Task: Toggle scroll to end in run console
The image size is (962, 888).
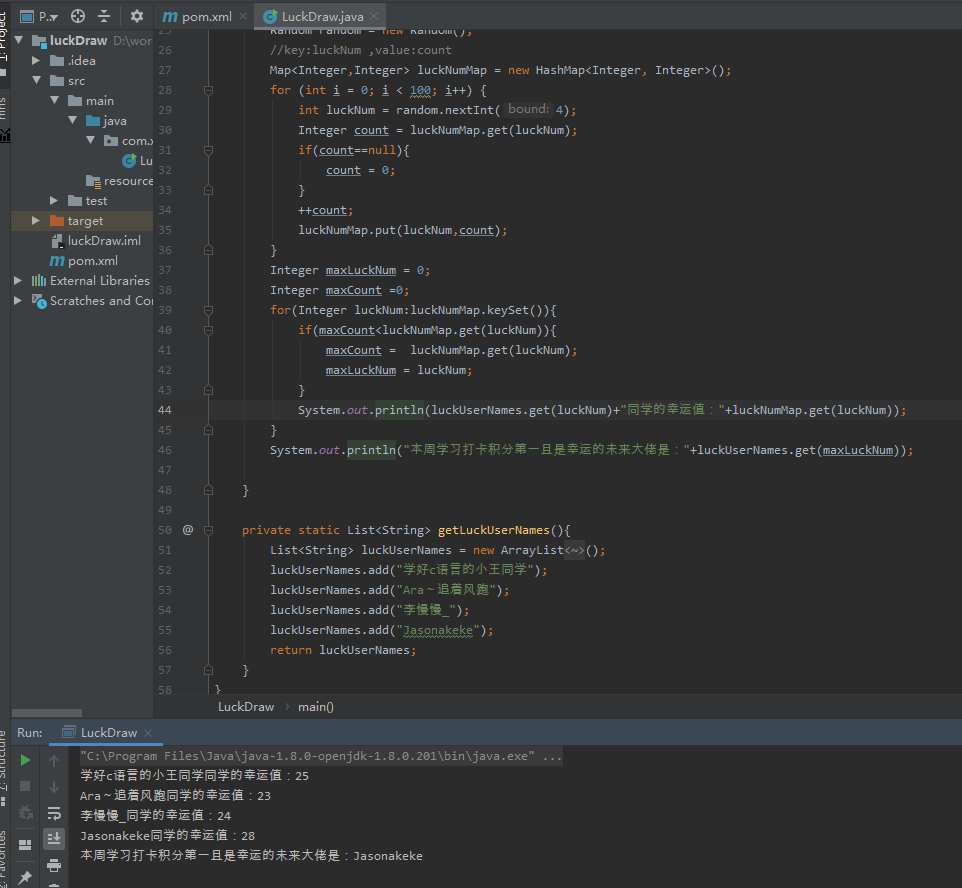Action: (x=54, y=838)
